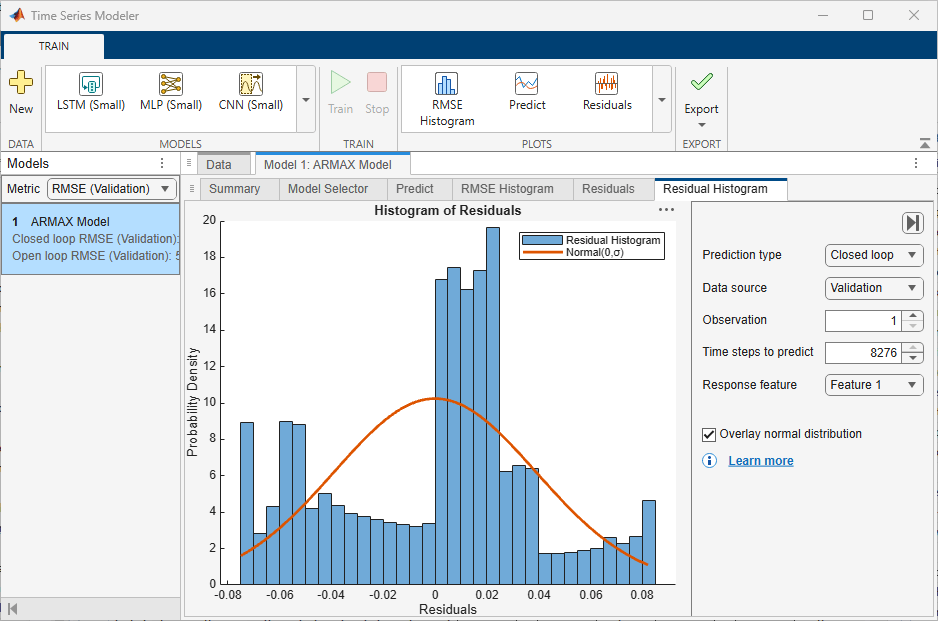Screen dimensions: 938x621
Task: Click the Probability Density y-axis label
Action: (x=192, y=402)
